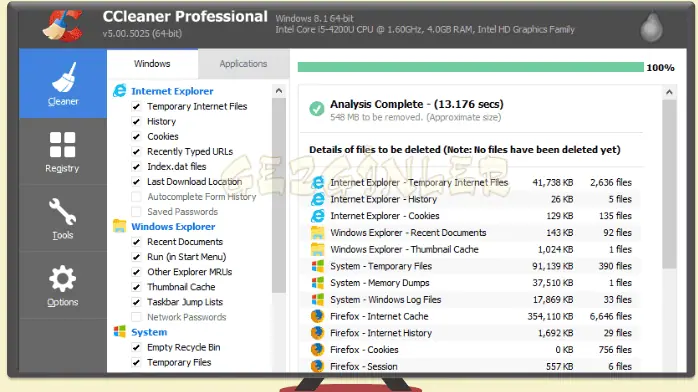Uncheck Temporary Internet Files checkbox
The width and height of the screenshot is (698, 392).
click(136, 106)
